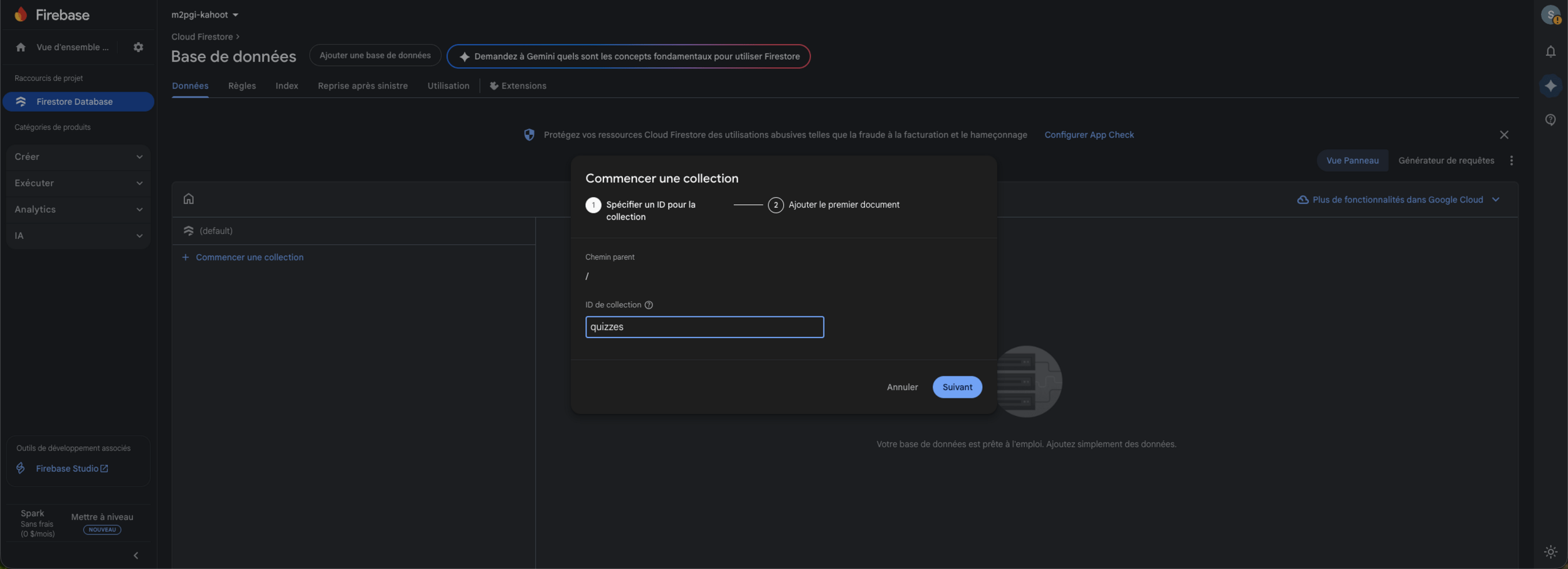
Task: Click the Firebase Studio icon
Action: 21,469
